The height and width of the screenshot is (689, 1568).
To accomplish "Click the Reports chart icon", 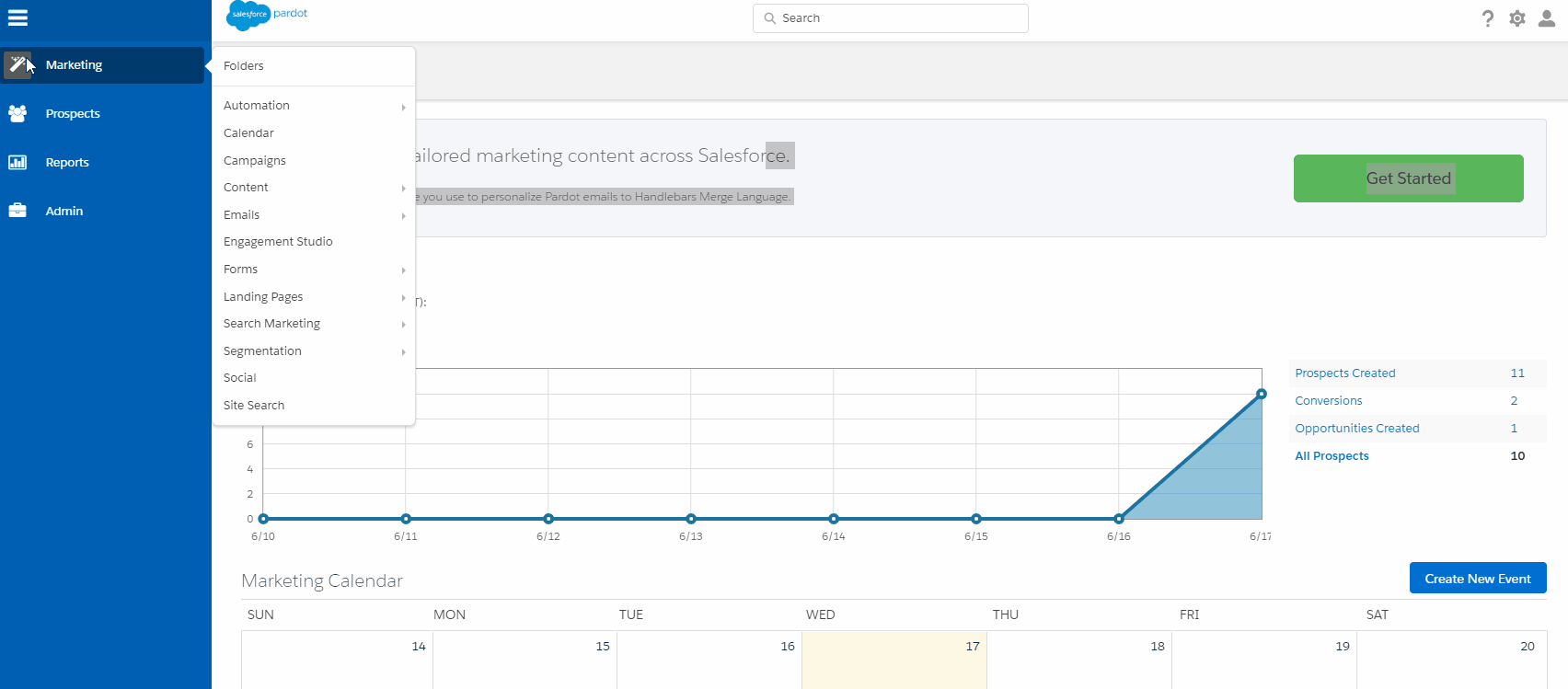I will (x=17, y=162).
